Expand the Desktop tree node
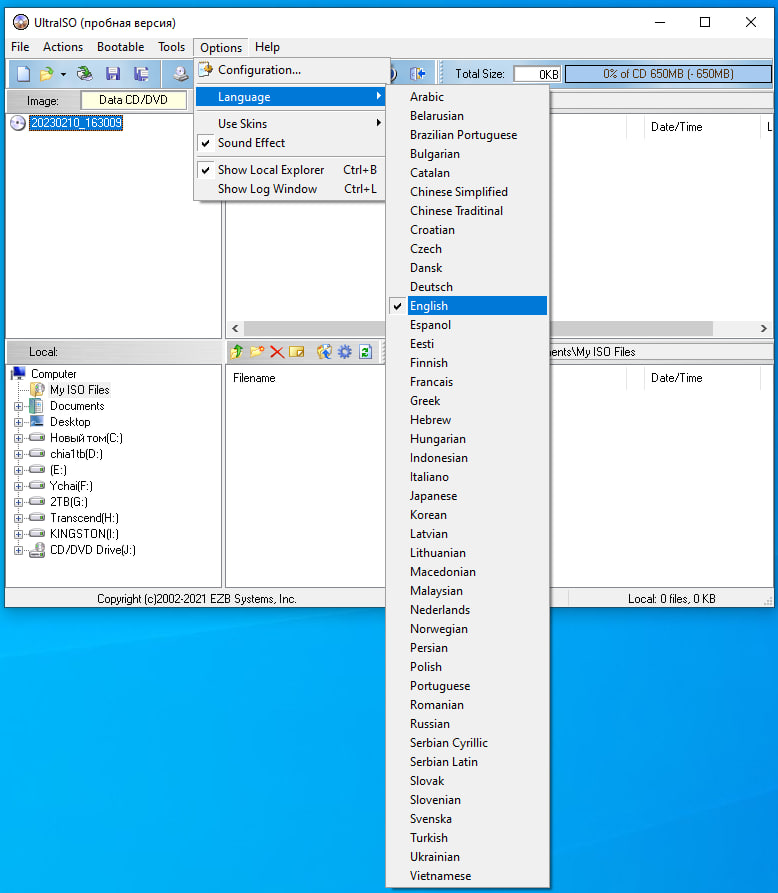This screenshot has height=893, width=778. [x=18, y=422]
